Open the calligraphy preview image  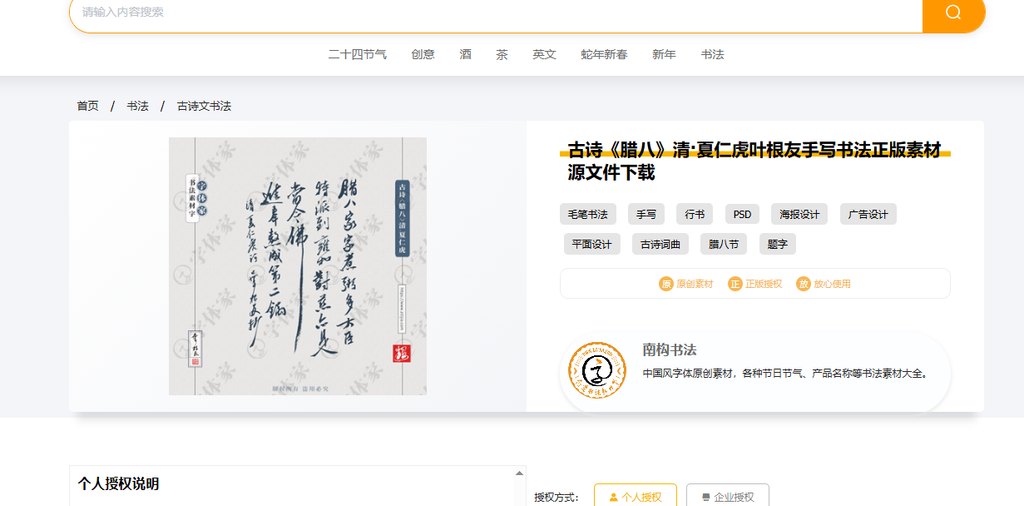(x=298, y=266)
